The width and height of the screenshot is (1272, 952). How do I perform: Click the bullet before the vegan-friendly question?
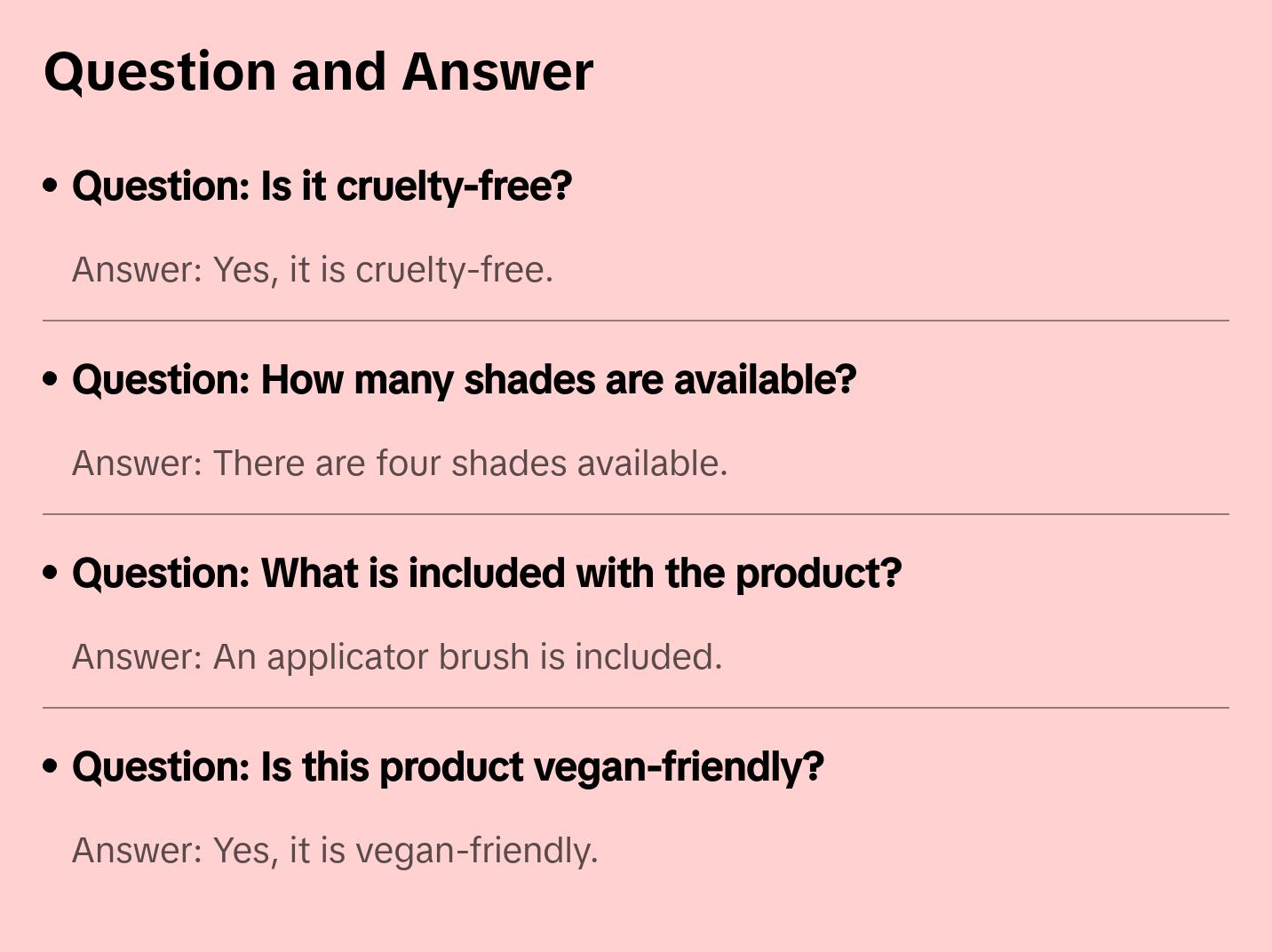51,766
